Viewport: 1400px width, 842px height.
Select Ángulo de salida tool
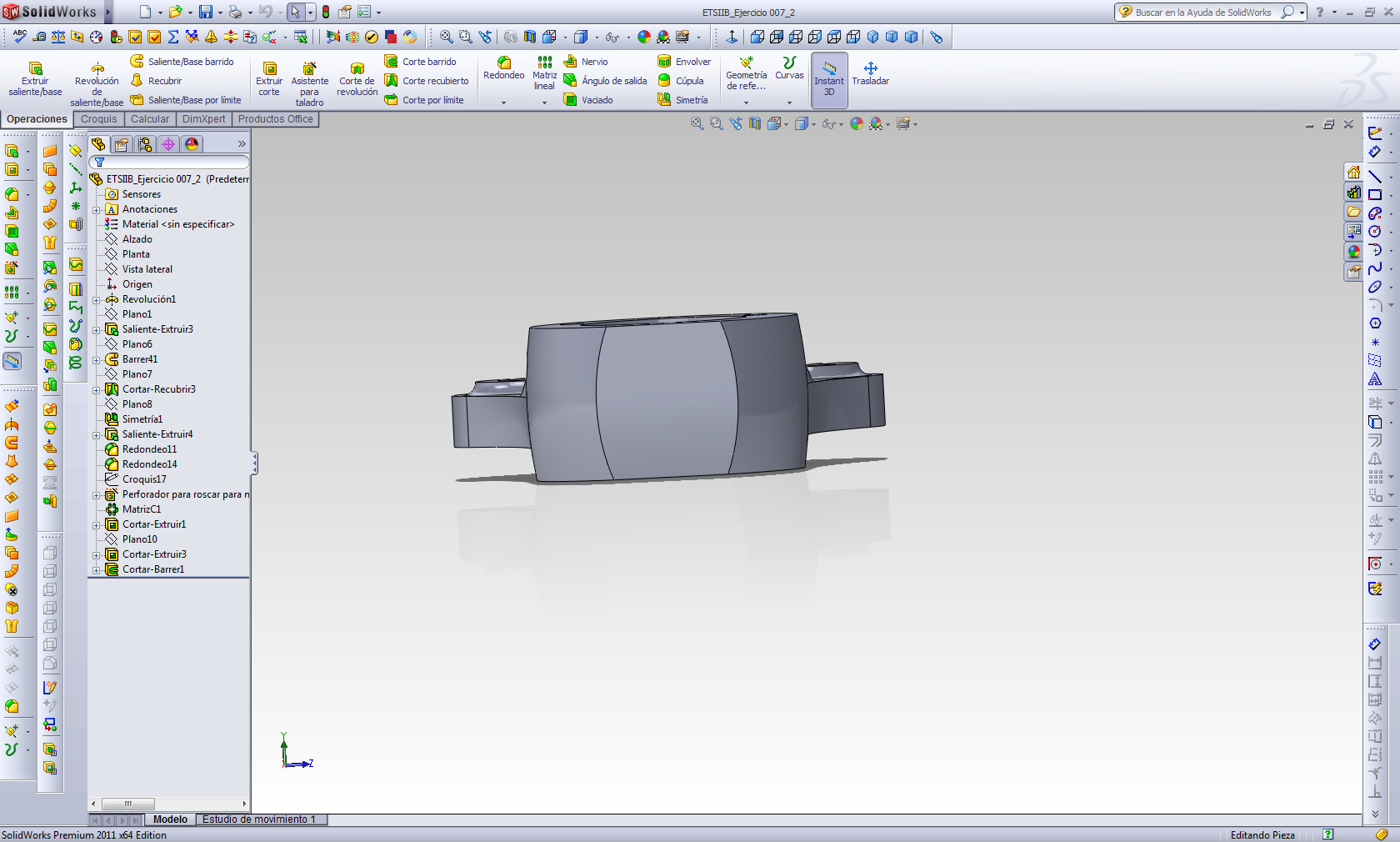pos(606,81)
